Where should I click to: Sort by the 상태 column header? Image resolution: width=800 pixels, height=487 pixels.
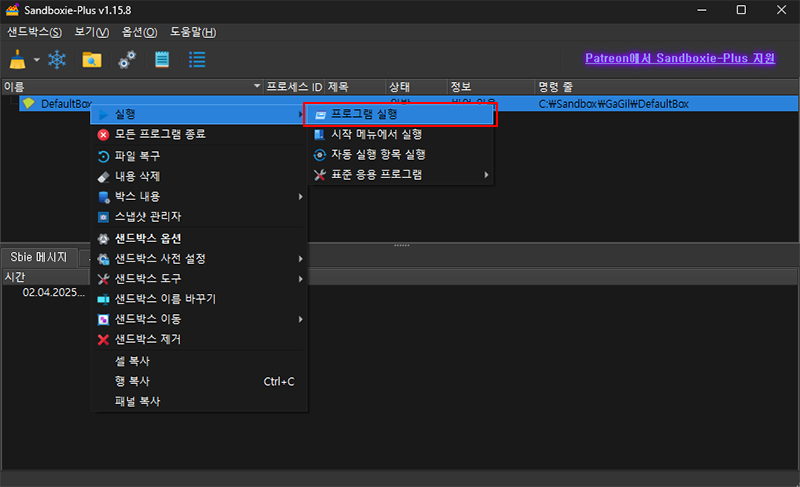pyautogui.click(x=417, y=87)
